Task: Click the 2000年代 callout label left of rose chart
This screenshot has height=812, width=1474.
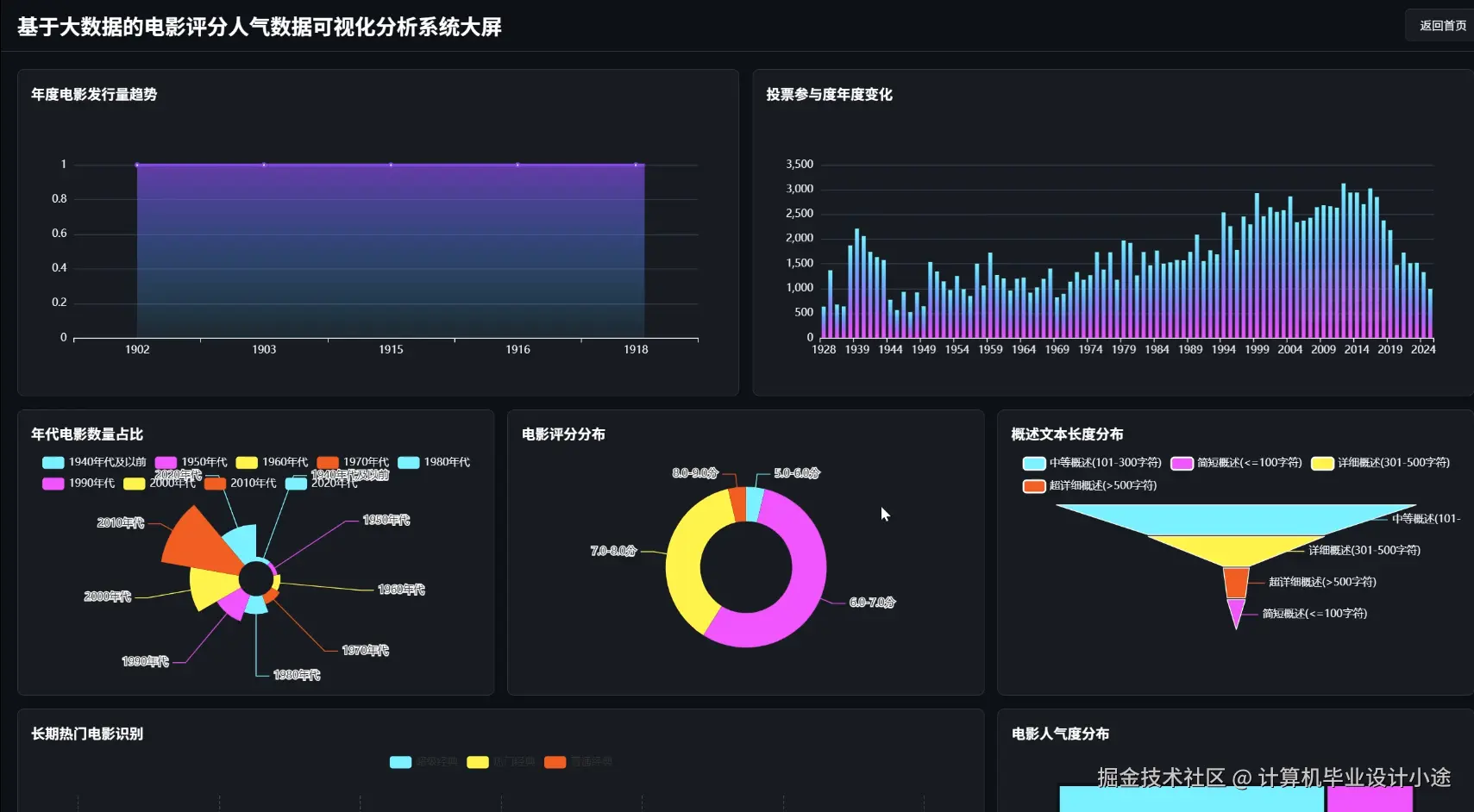Action: click(x=107, y=597)
